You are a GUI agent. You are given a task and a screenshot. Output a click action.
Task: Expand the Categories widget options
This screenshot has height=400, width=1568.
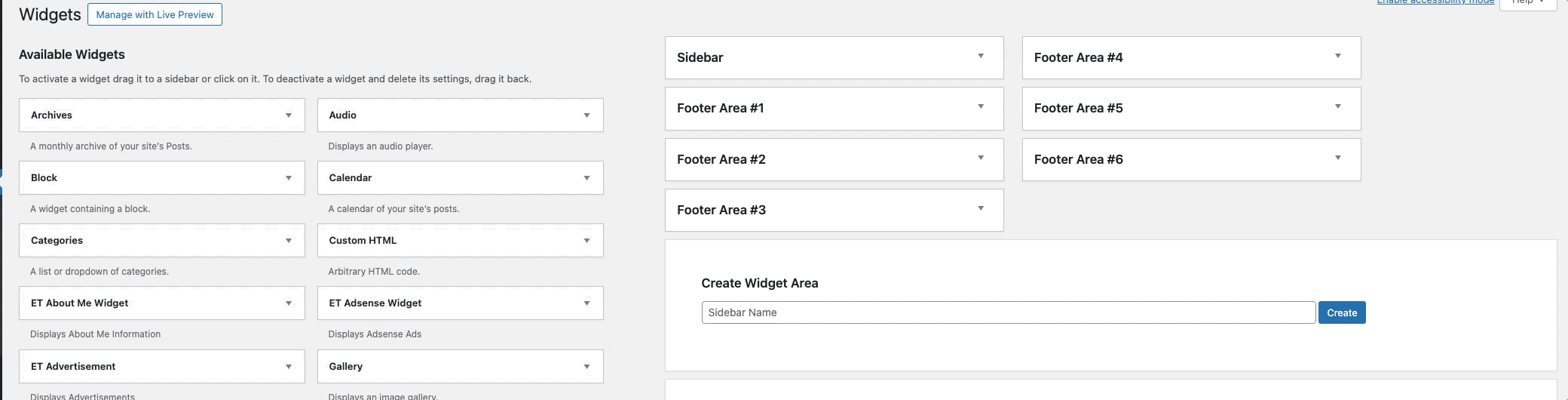click(x=289, y=241)
